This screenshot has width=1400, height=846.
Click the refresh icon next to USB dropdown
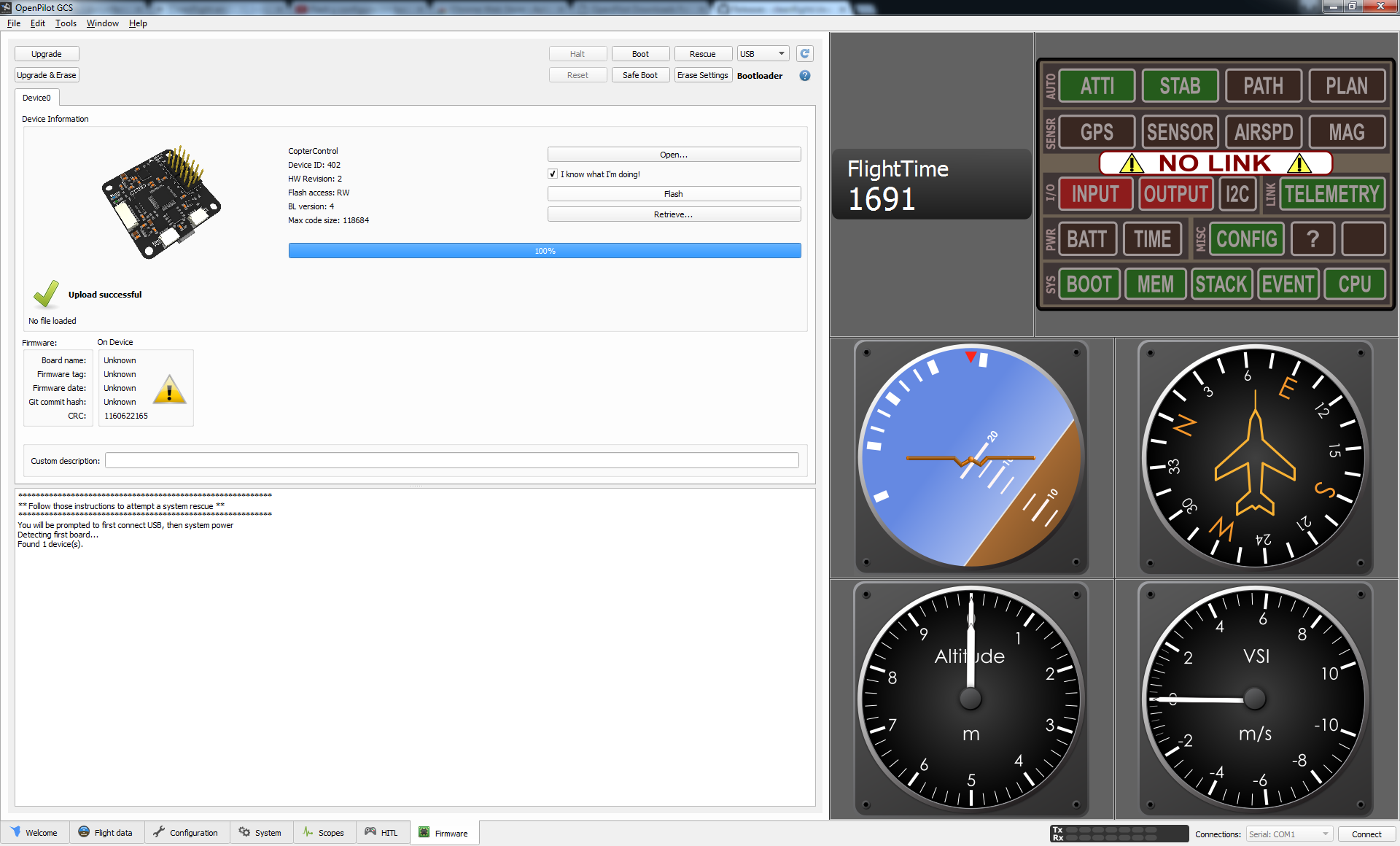pyautogui.click(x=804, y=54)
